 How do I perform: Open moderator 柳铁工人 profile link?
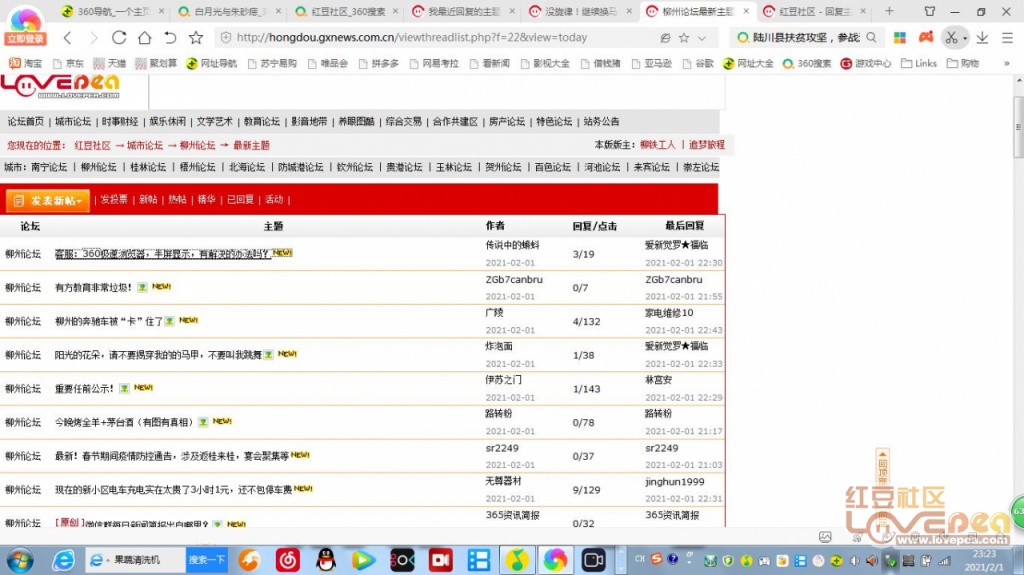point(658,144)
